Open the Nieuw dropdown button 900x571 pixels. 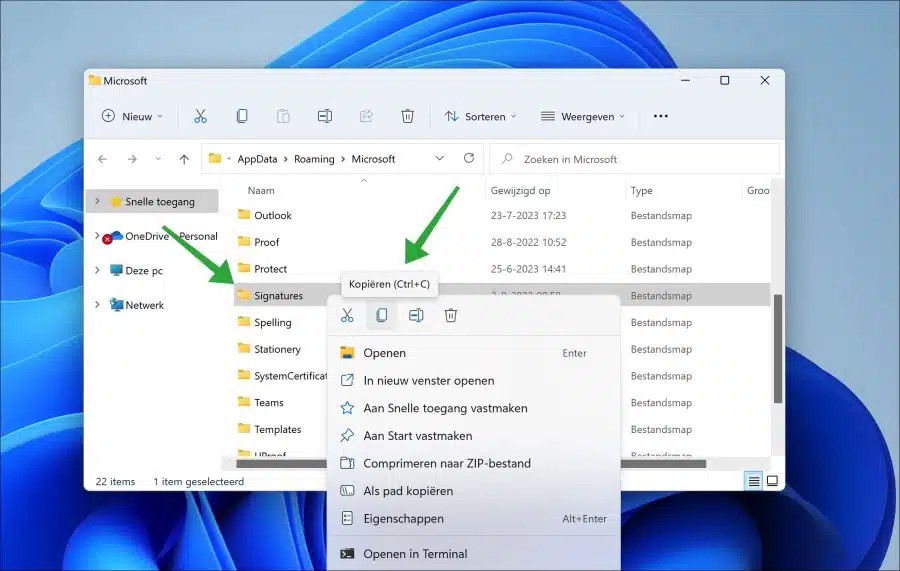tap(132, 116)
